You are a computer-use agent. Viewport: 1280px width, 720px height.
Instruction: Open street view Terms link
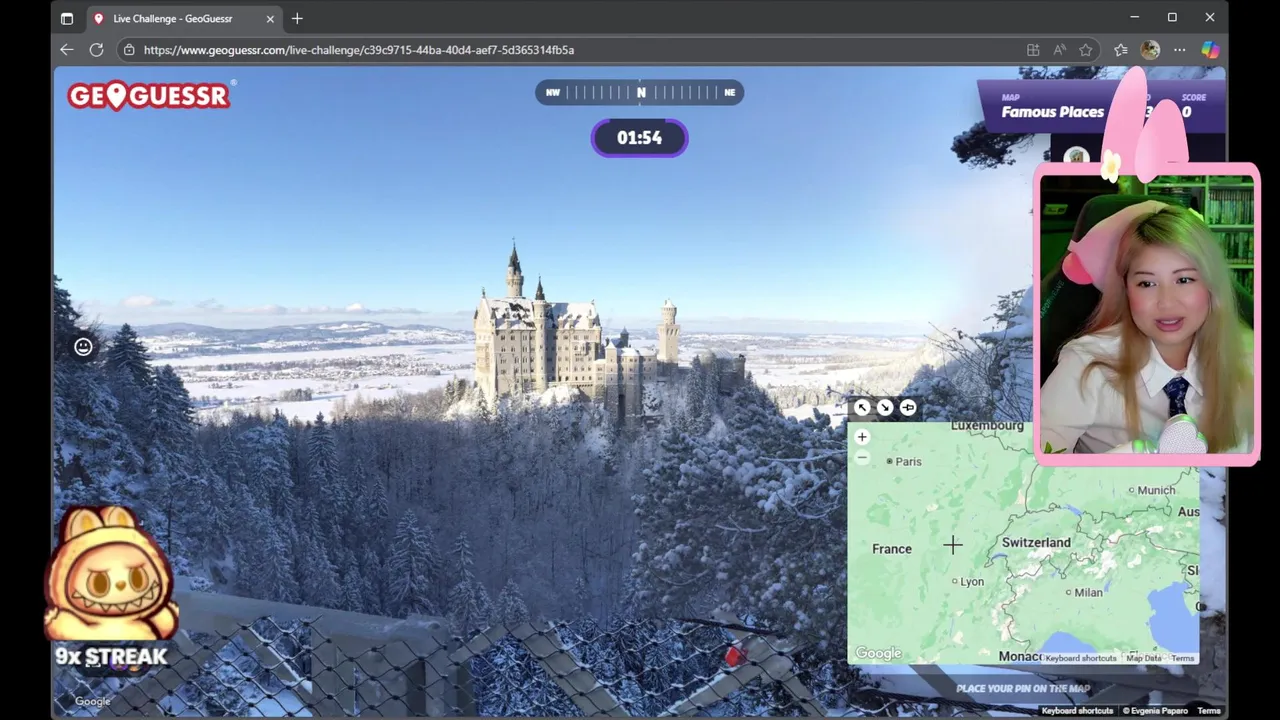point(1209,711)
